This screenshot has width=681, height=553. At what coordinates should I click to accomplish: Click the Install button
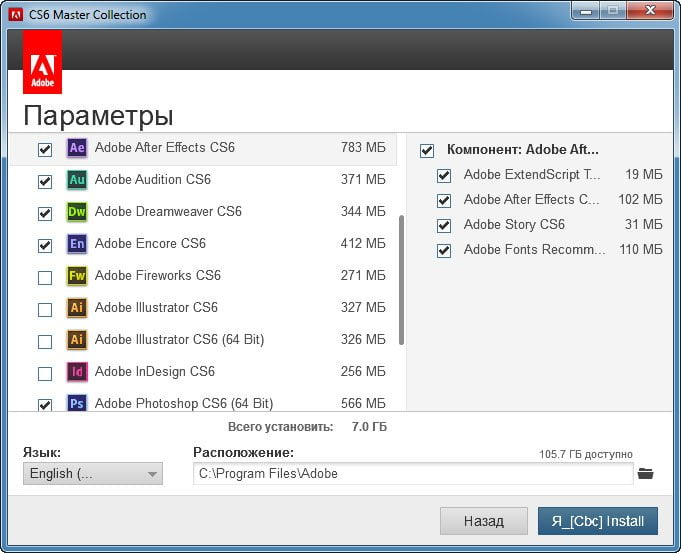click(598, 521)
